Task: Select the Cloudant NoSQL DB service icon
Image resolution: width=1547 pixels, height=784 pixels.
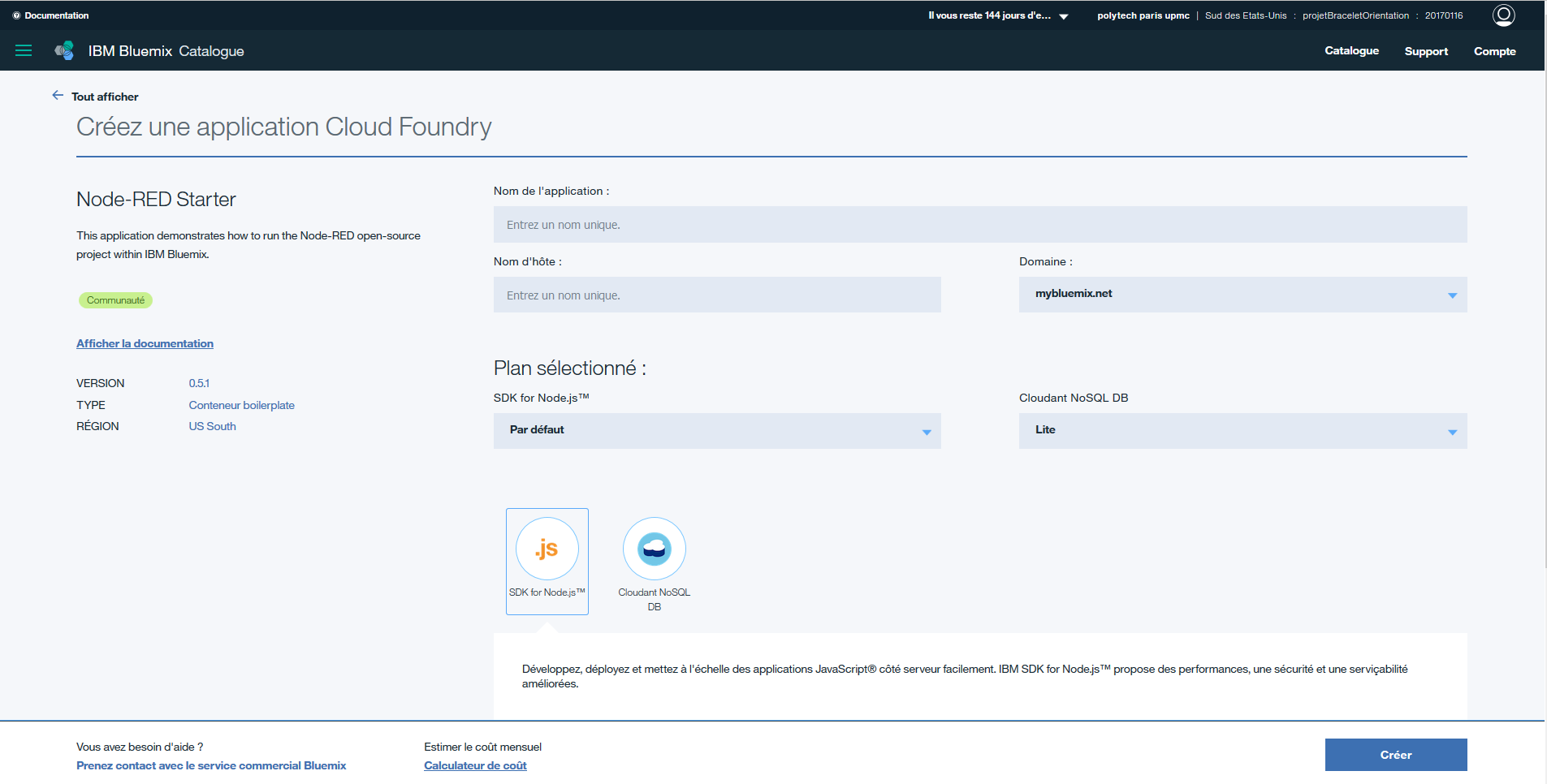Action: 655,549
